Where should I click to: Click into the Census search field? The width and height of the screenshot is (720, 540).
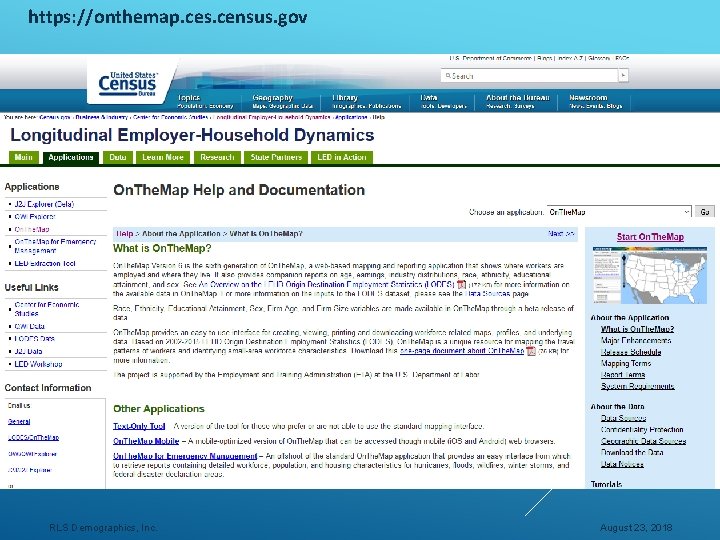click(x=529, y=76)
